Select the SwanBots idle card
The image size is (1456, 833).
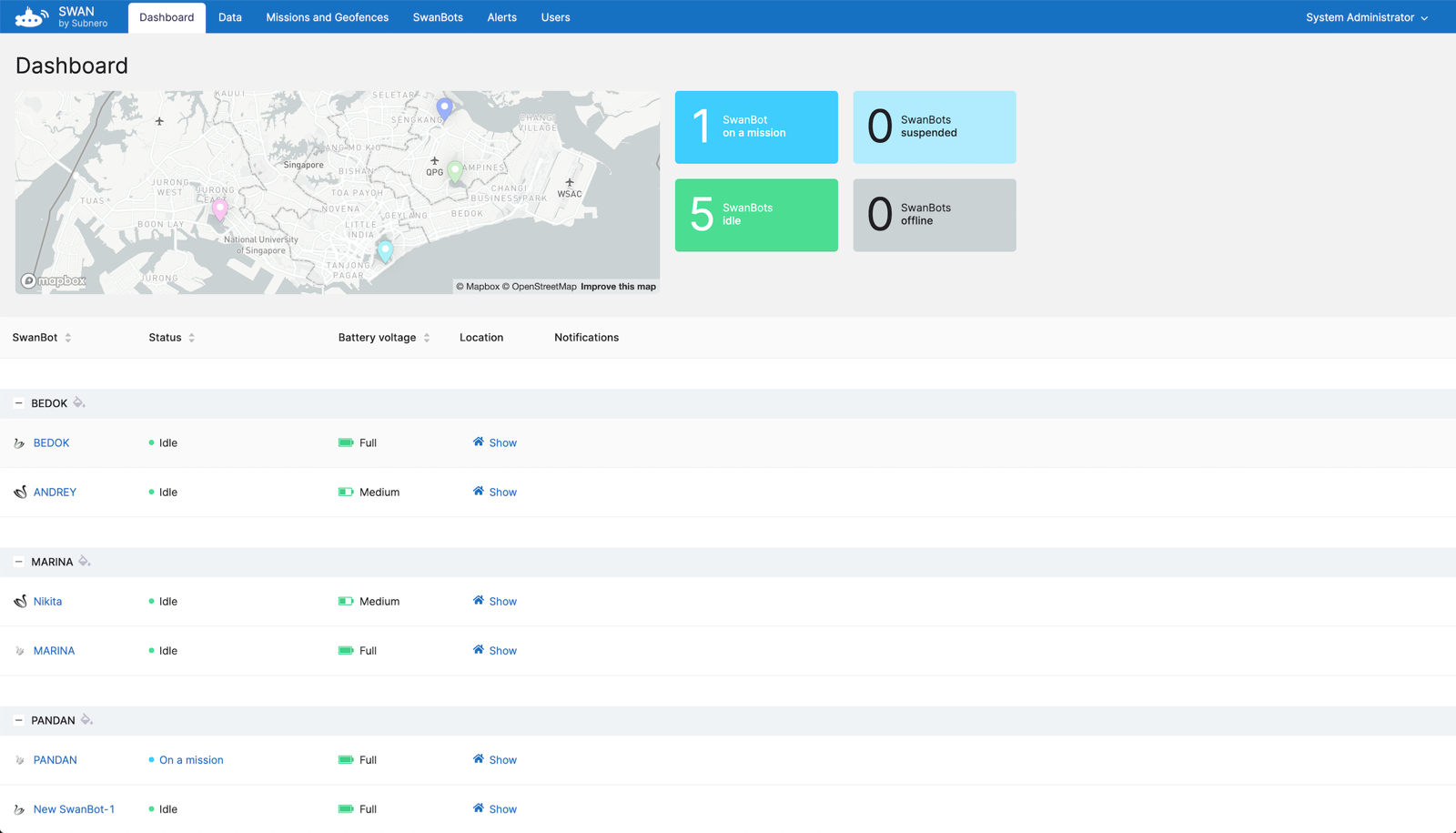tap(756, 215)
